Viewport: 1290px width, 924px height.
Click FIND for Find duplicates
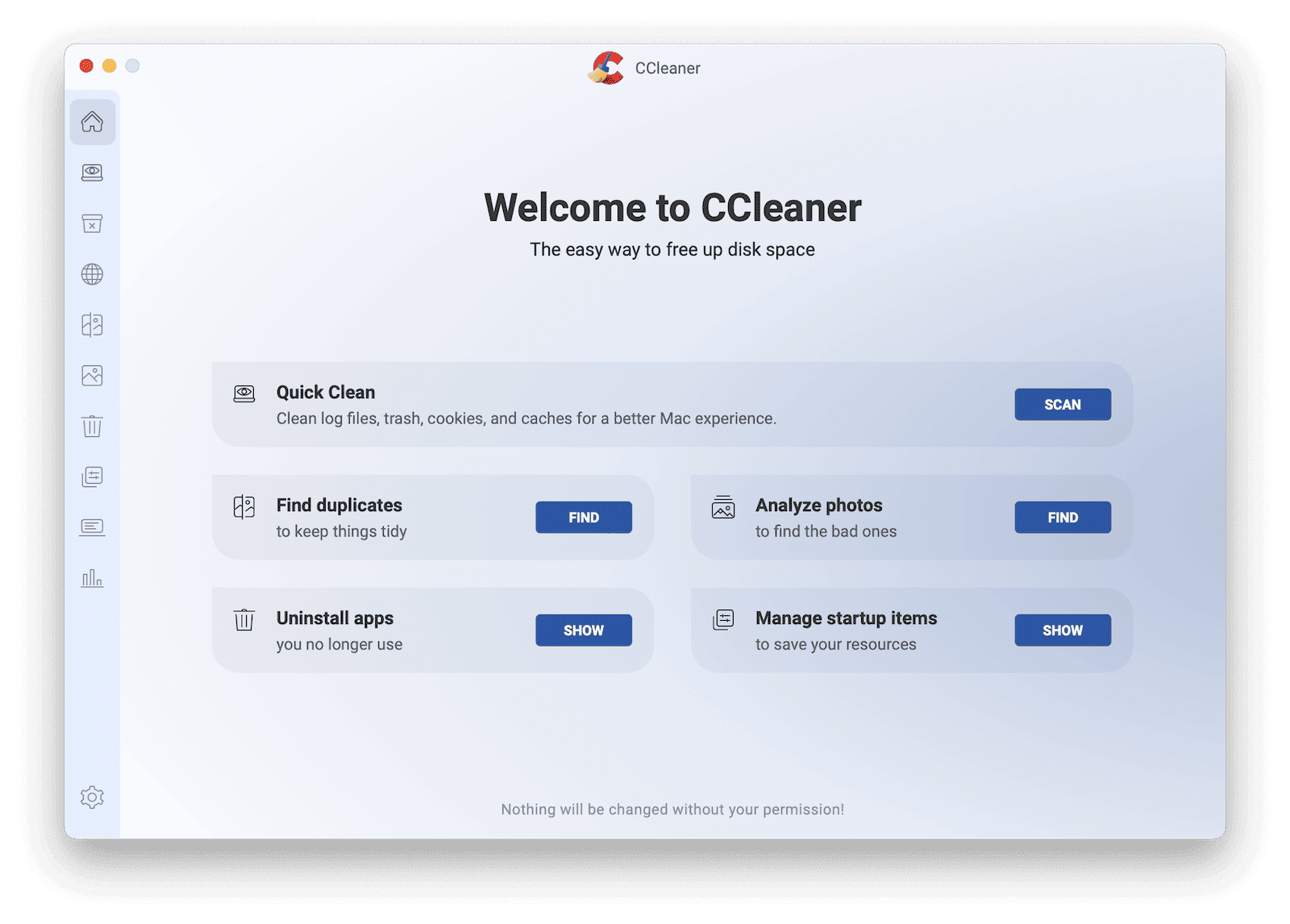click(584, 518)
